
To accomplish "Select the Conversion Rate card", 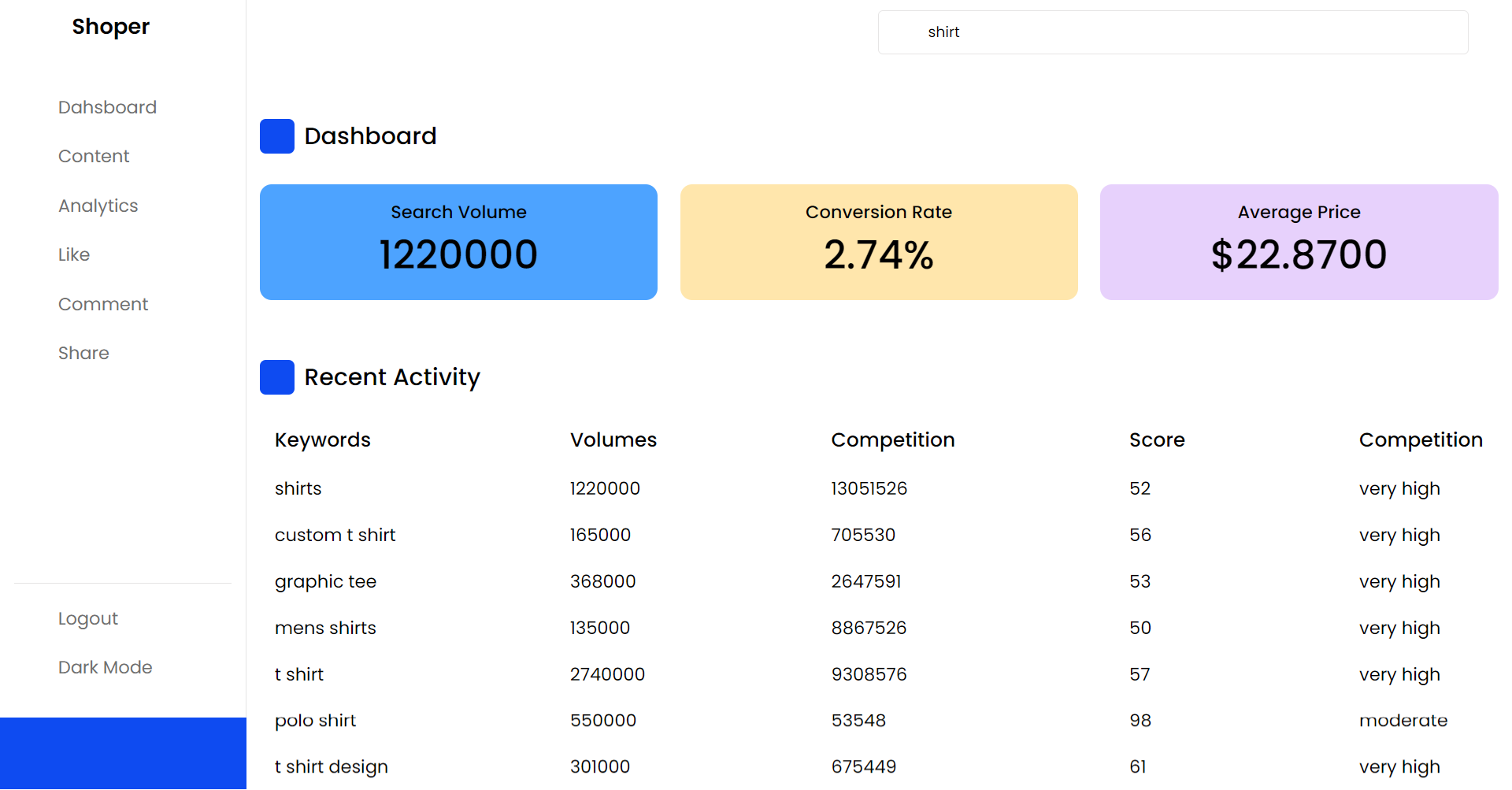I will [x=879, y=242].
